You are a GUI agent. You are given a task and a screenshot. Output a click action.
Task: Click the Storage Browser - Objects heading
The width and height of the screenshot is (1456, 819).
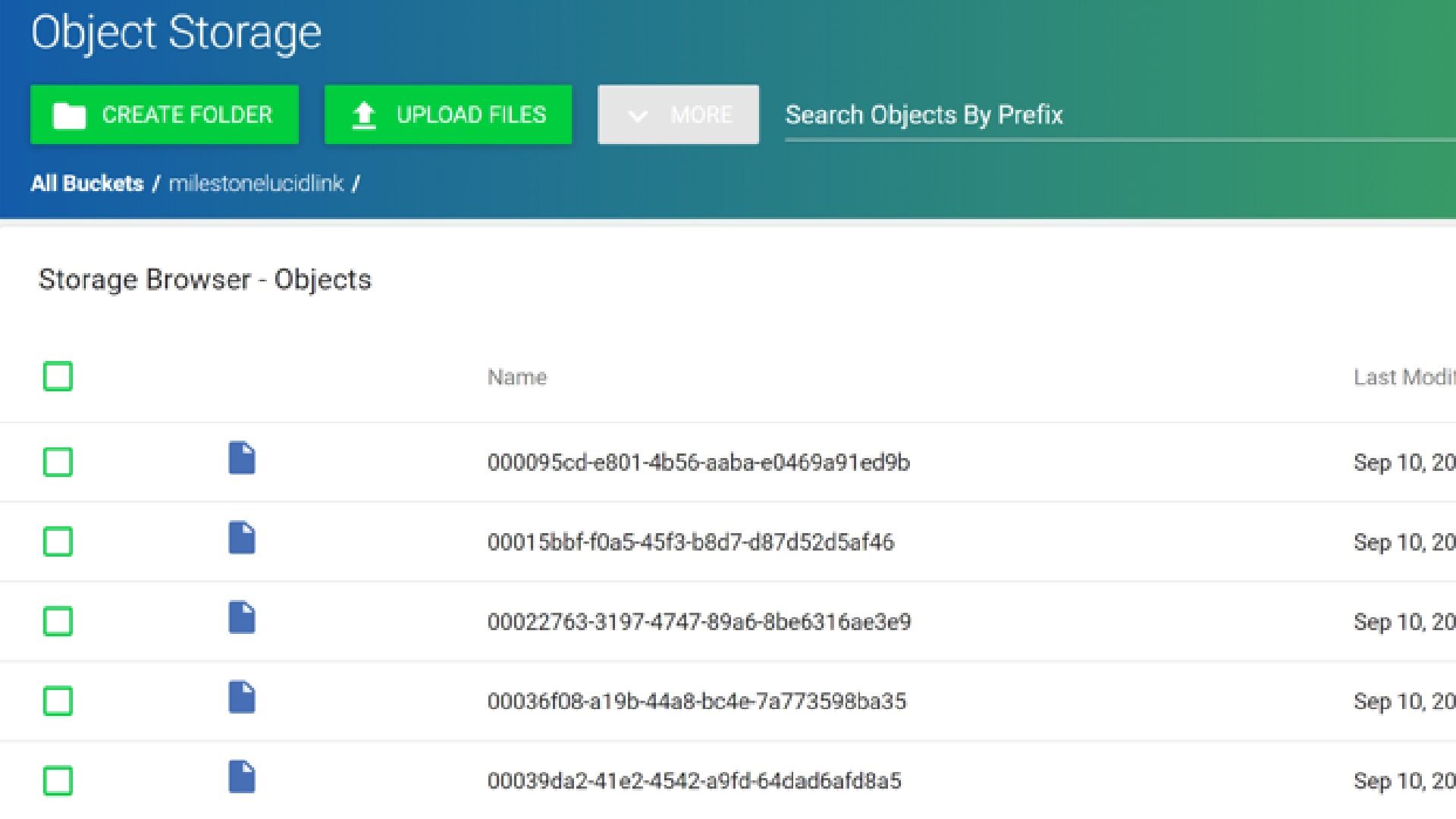coord(206,280)
